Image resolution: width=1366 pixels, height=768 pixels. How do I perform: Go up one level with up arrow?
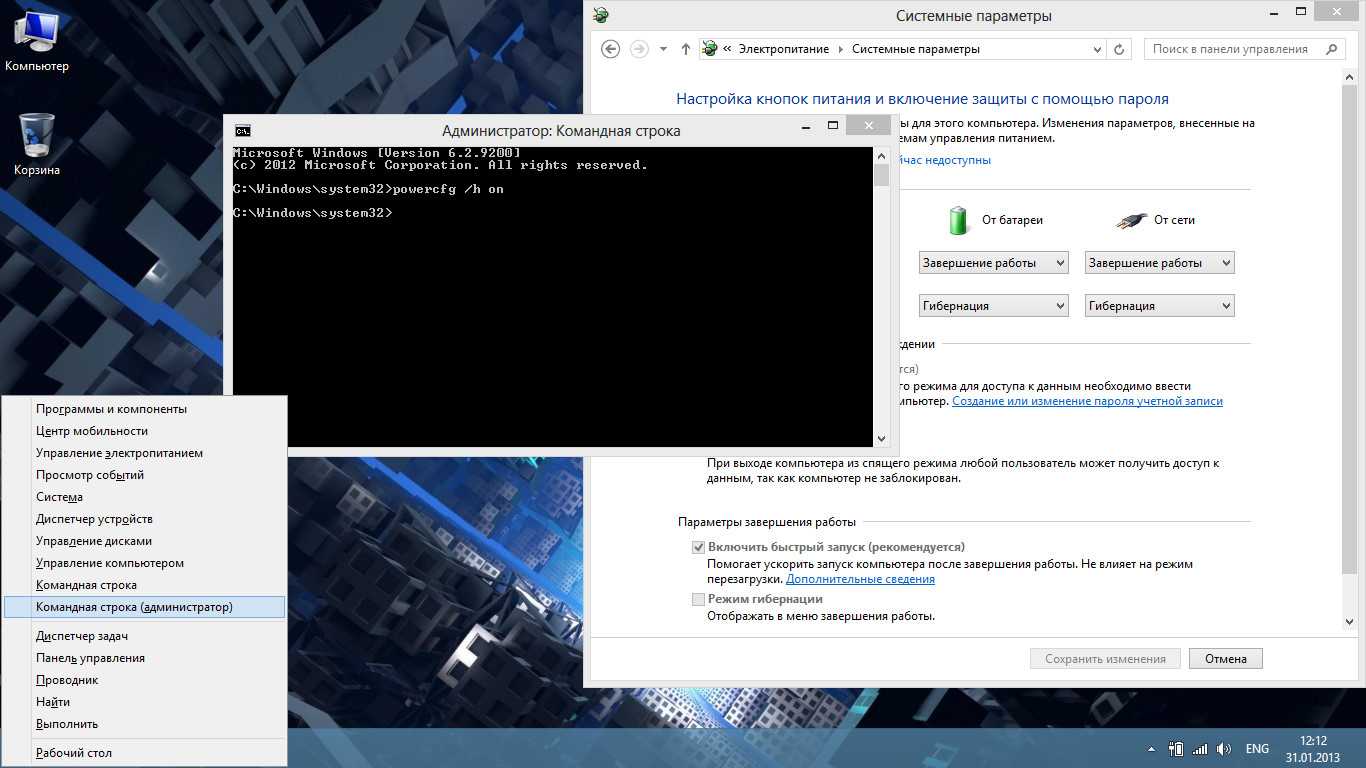tap(685, 49)
